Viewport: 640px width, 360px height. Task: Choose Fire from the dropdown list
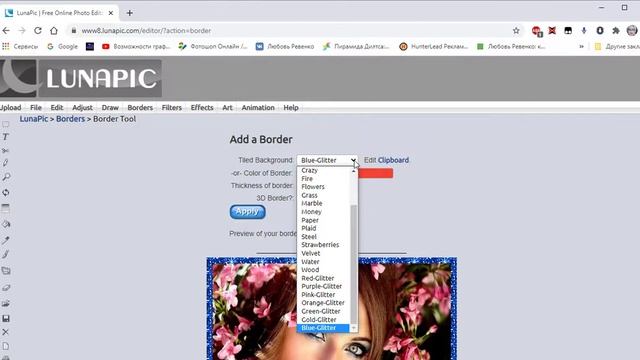point(307,179)
